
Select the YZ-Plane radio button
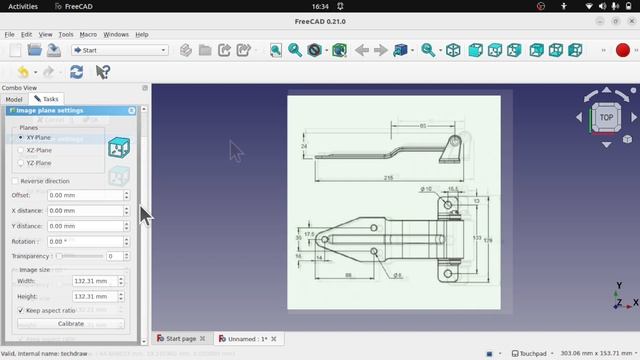point(20,163)
